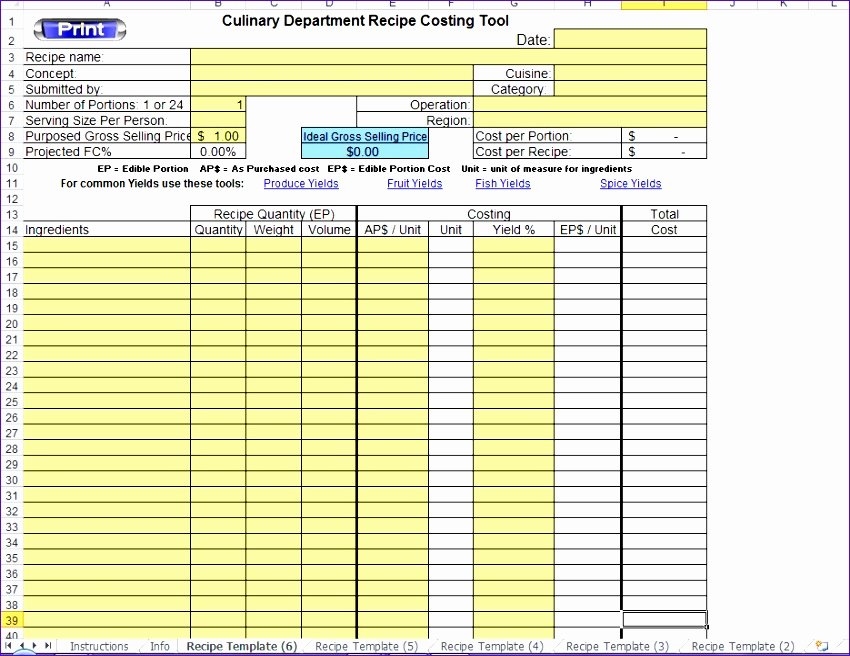Viewport: 850px width, 656px height.
Task: Click the Submitted by input cell
Action: pos(332,89)
